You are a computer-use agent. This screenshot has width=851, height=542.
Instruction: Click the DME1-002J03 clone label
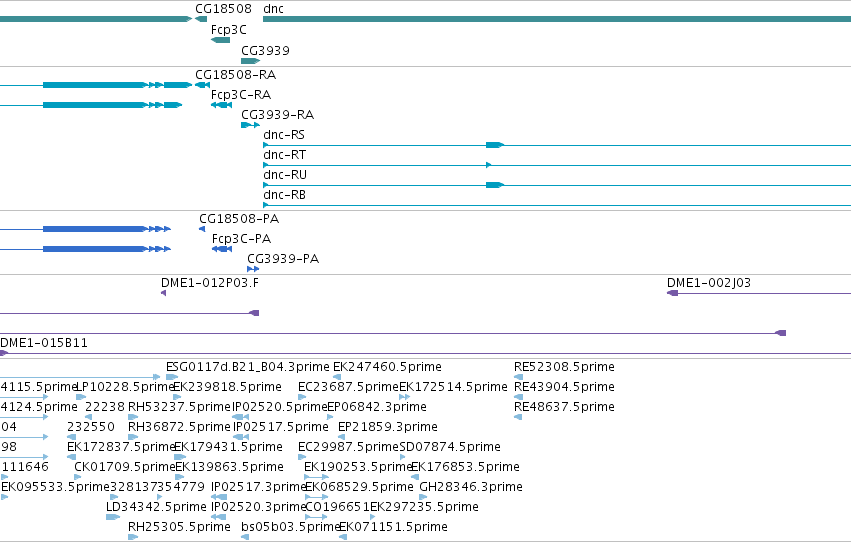pyautogui.click(x=709, y=283)
